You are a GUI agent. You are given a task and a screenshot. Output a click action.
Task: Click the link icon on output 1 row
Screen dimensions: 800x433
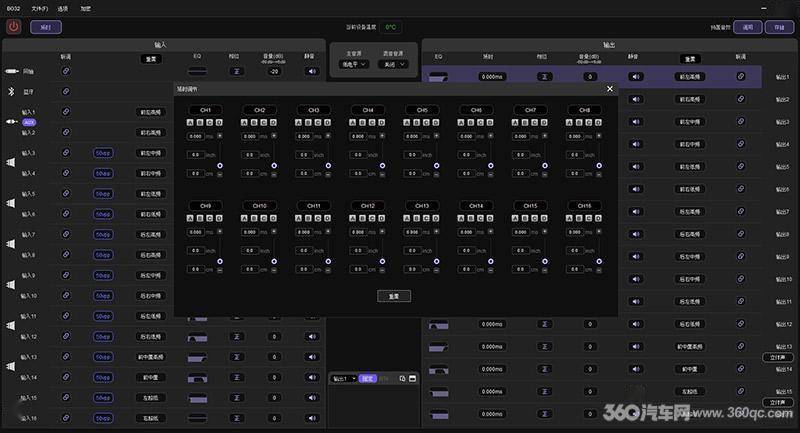pos(741,77)
